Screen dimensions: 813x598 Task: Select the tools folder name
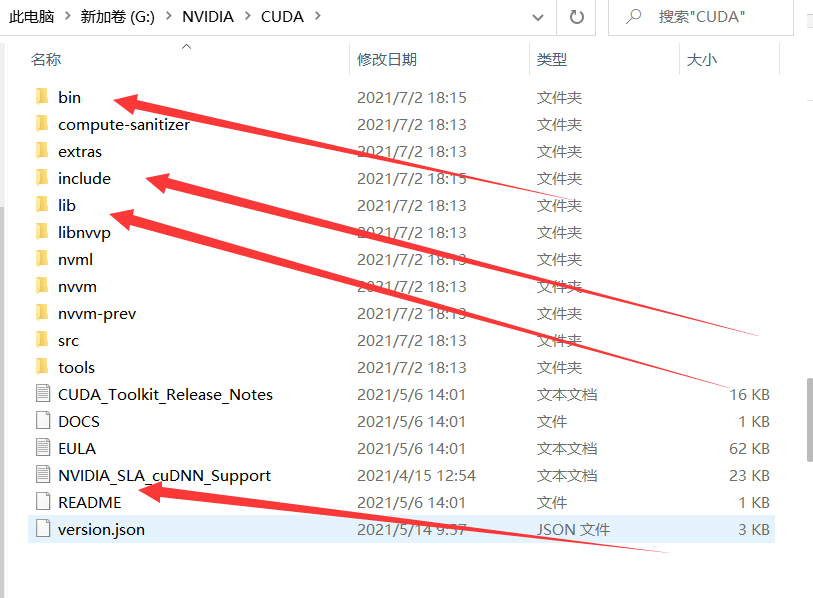click(76, 368)
